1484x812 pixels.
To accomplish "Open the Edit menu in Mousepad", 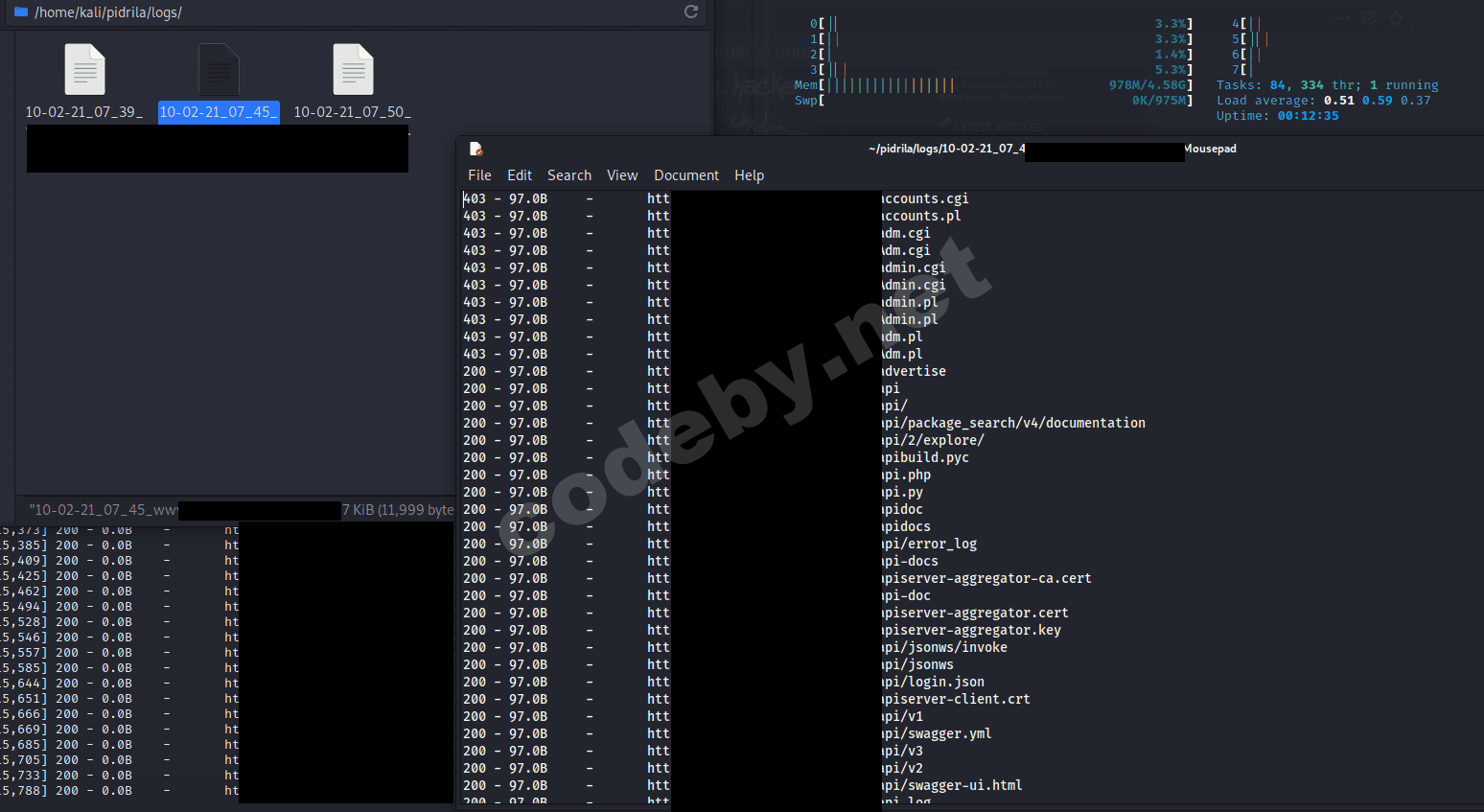I will (x=520, y=175).
